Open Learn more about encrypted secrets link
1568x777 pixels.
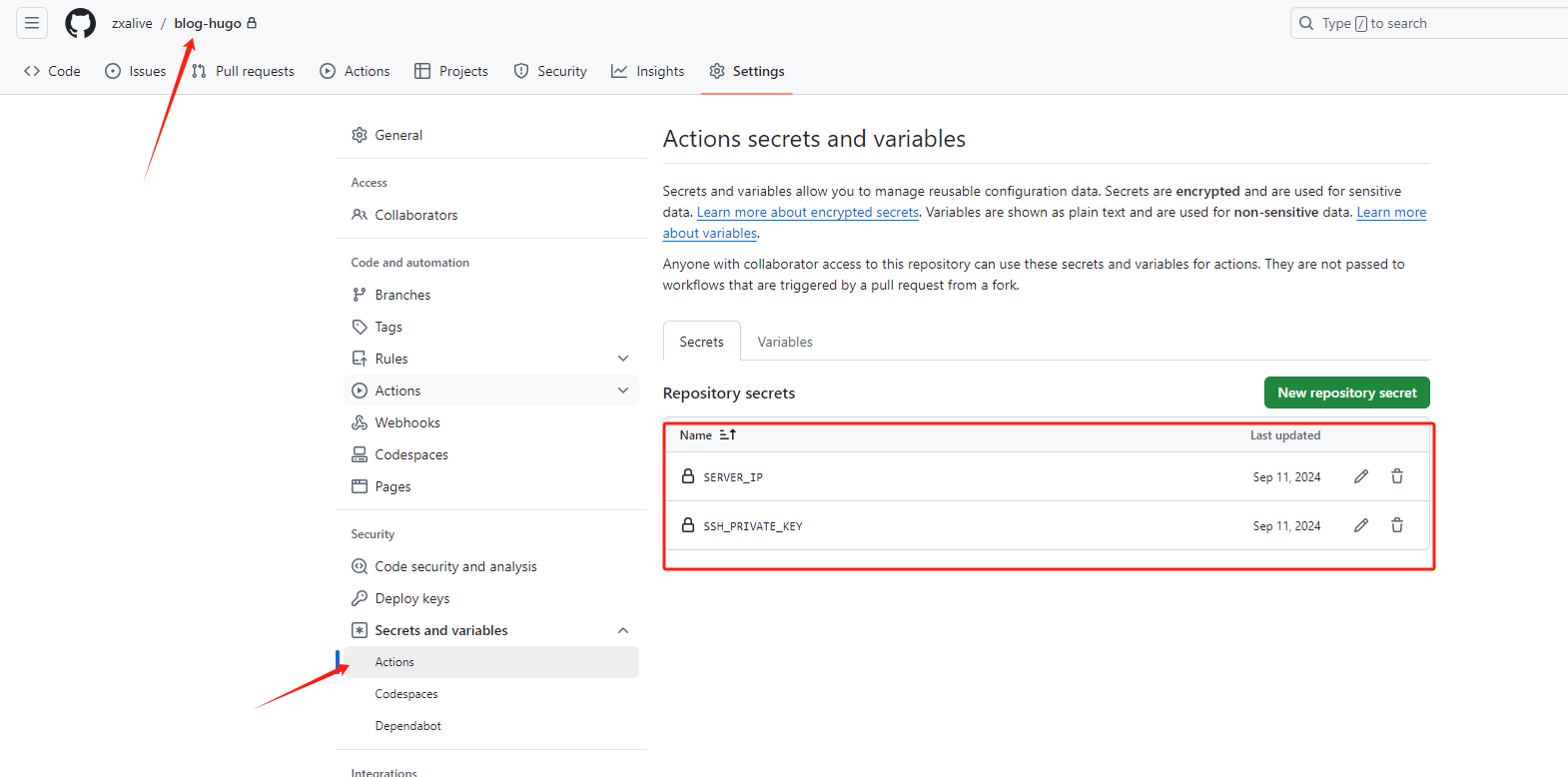pyautogui.click(x=807, y=213)
